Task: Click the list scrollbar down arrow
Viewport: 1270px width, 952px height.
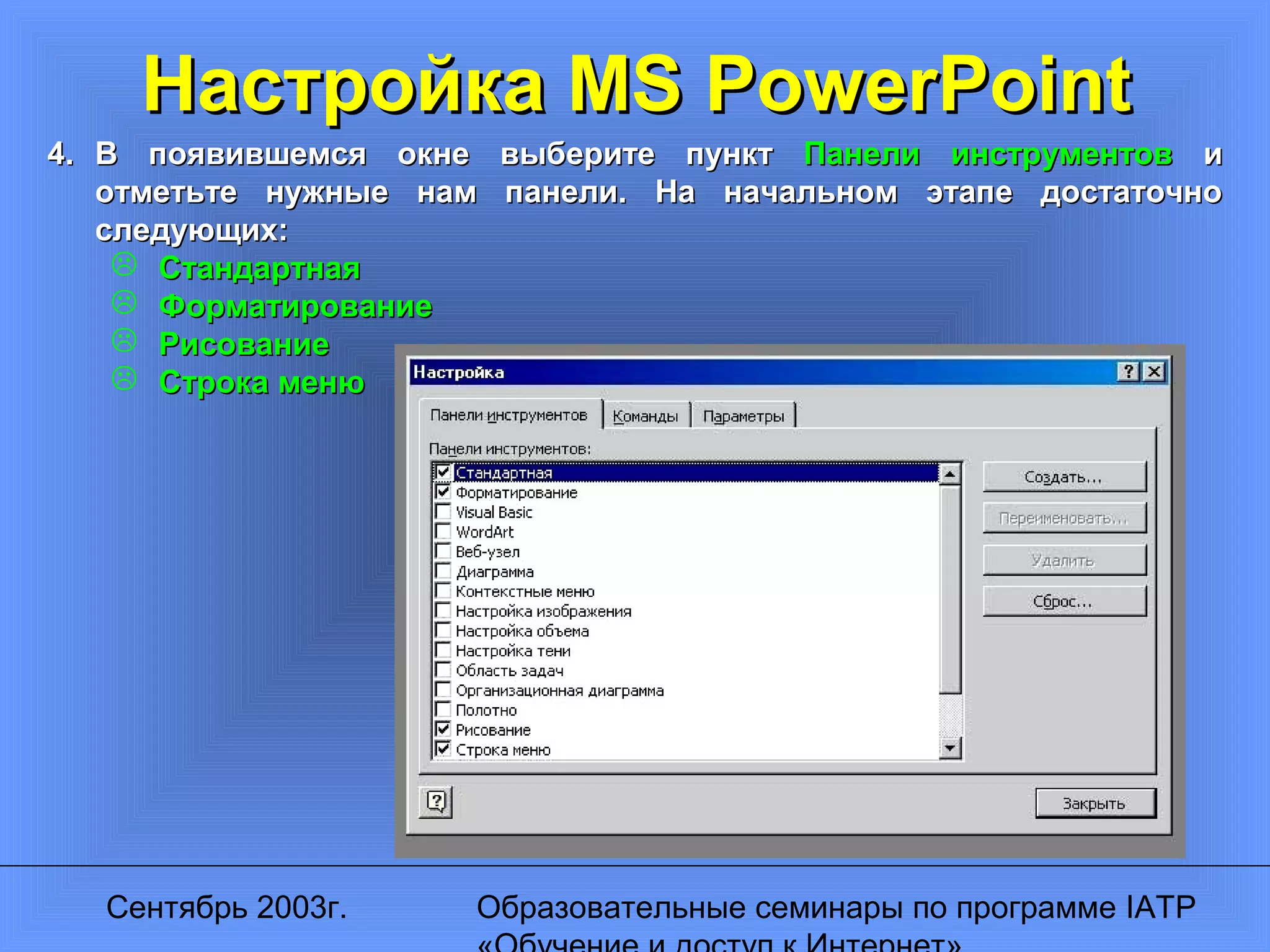Action: [x=949, y=748]
